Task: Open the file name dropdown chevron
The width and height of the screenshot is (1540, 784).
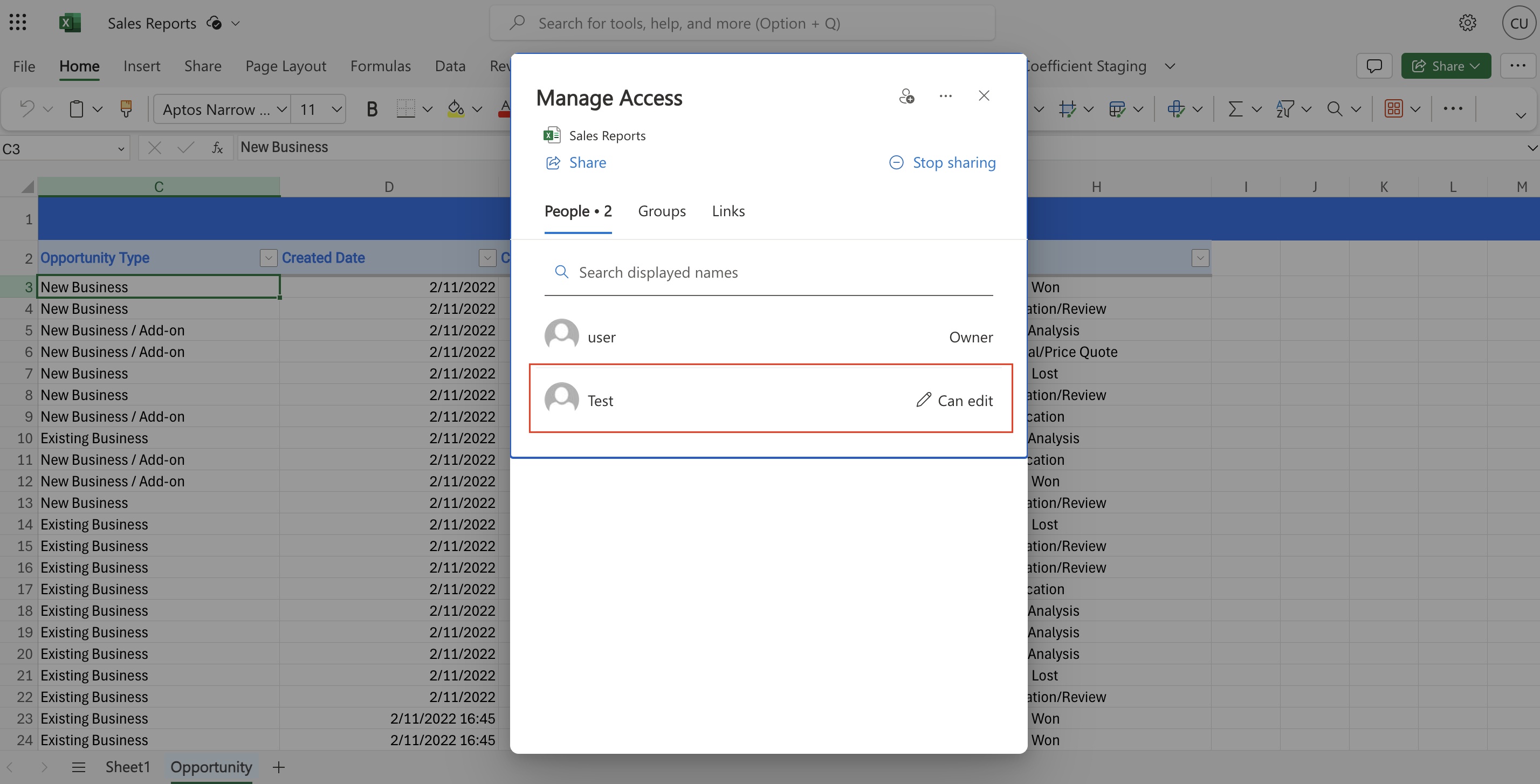Action: (236, 23)
